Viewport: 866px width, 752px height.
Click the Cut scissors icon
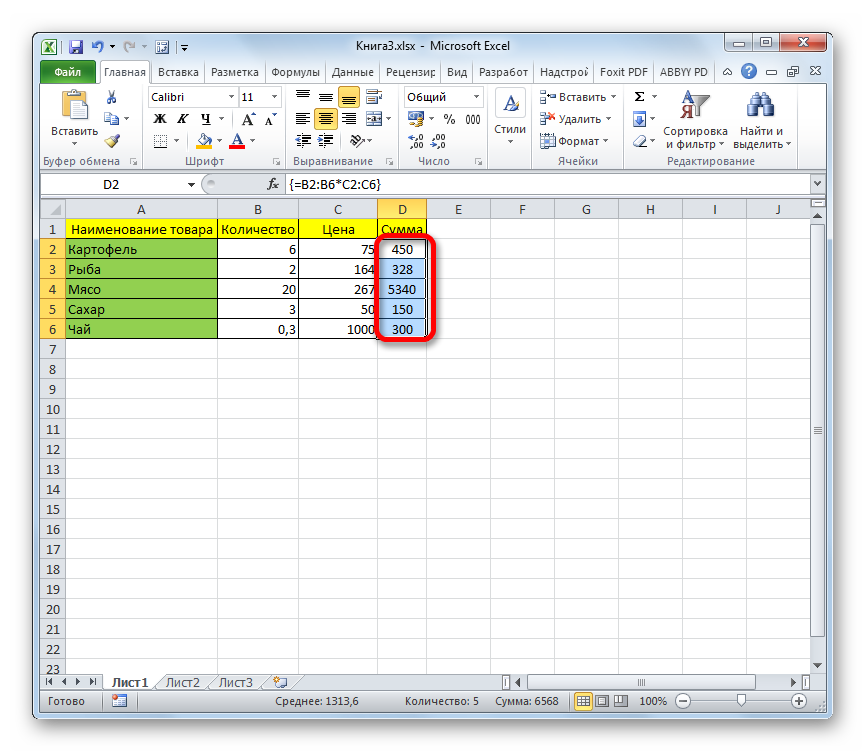point(112,97)
